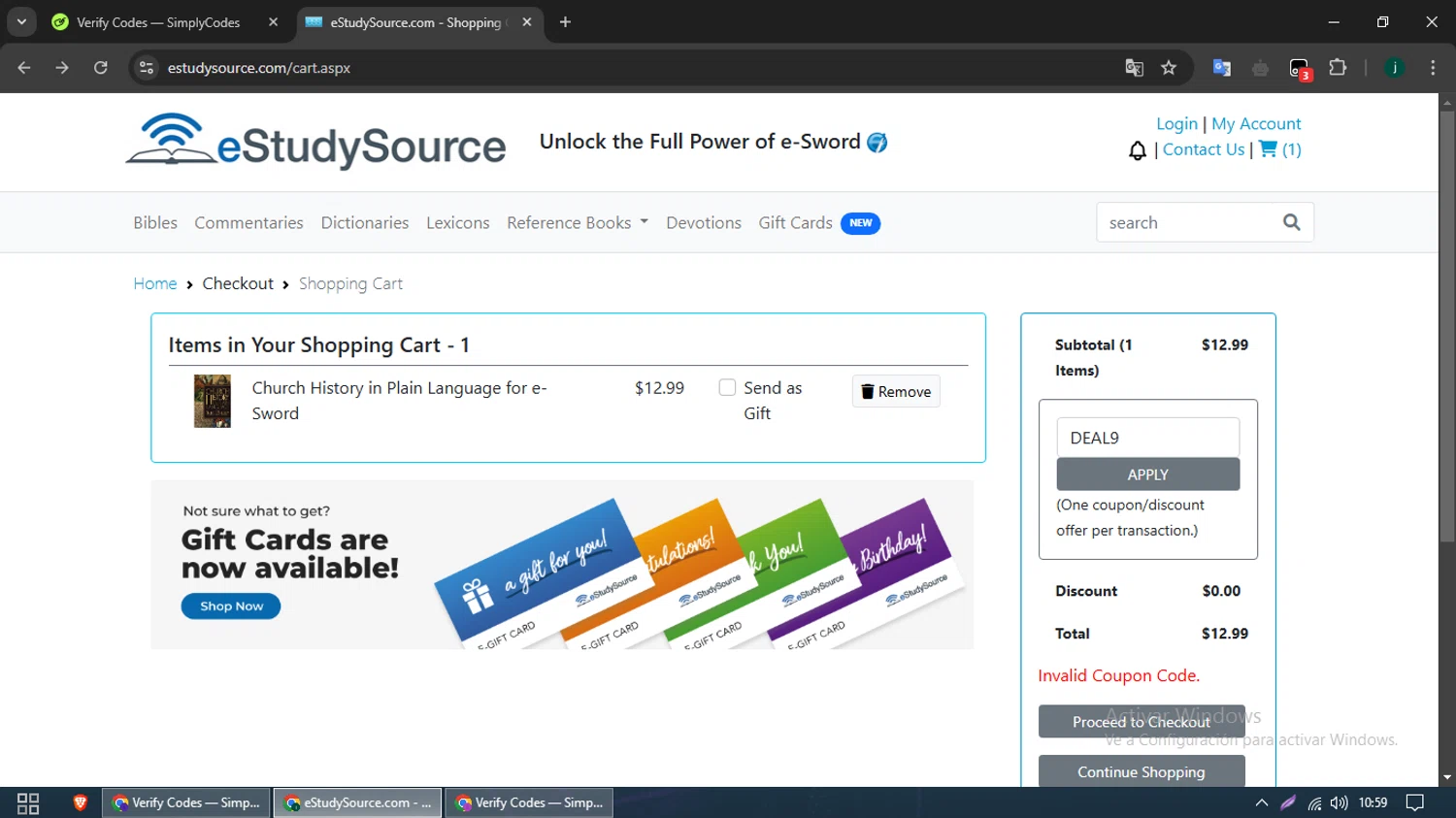Select the eStudySource.com Shopping tab

[415, 22]
